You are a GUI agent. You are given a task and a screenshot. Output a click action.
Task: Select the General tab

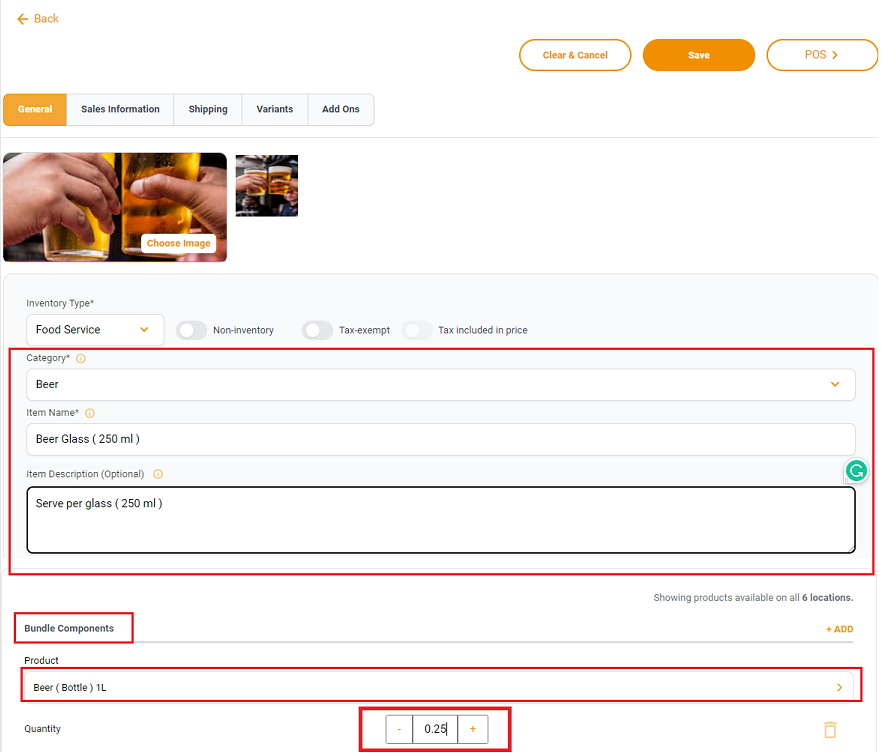[35, 110]
